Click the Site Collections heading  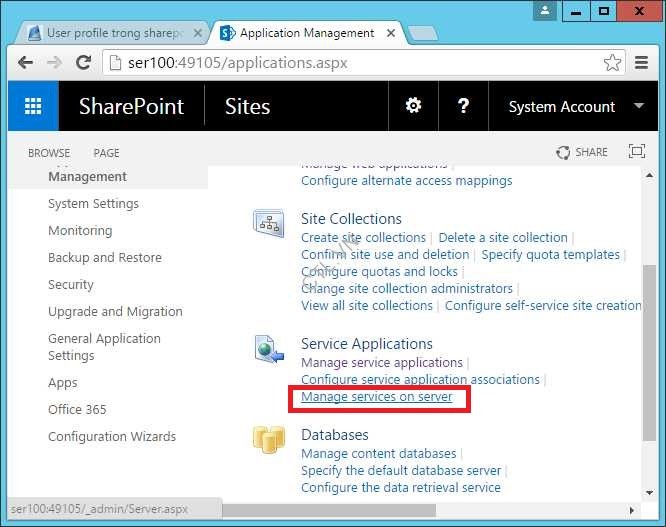(x=351, y=219)
